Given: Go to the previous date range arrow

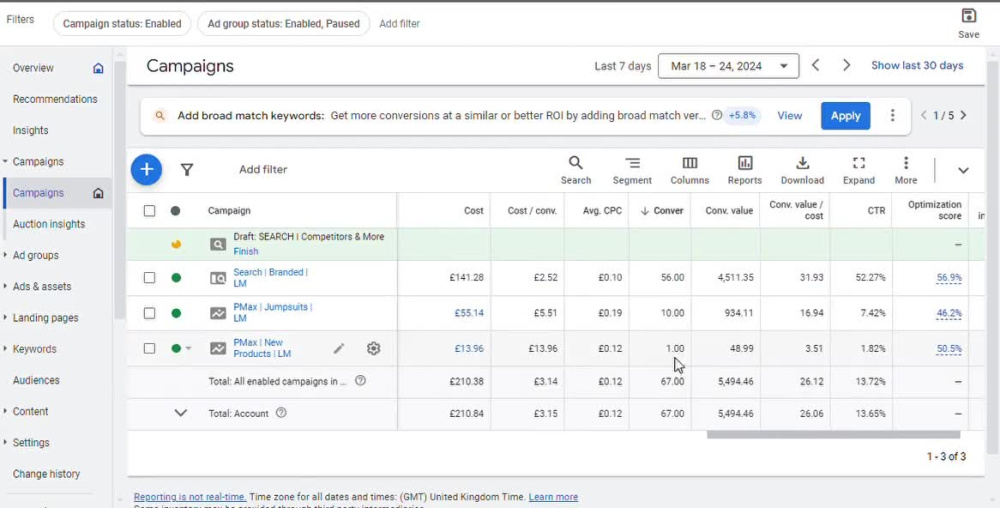Looking at the screenshot, I should 815,65.
